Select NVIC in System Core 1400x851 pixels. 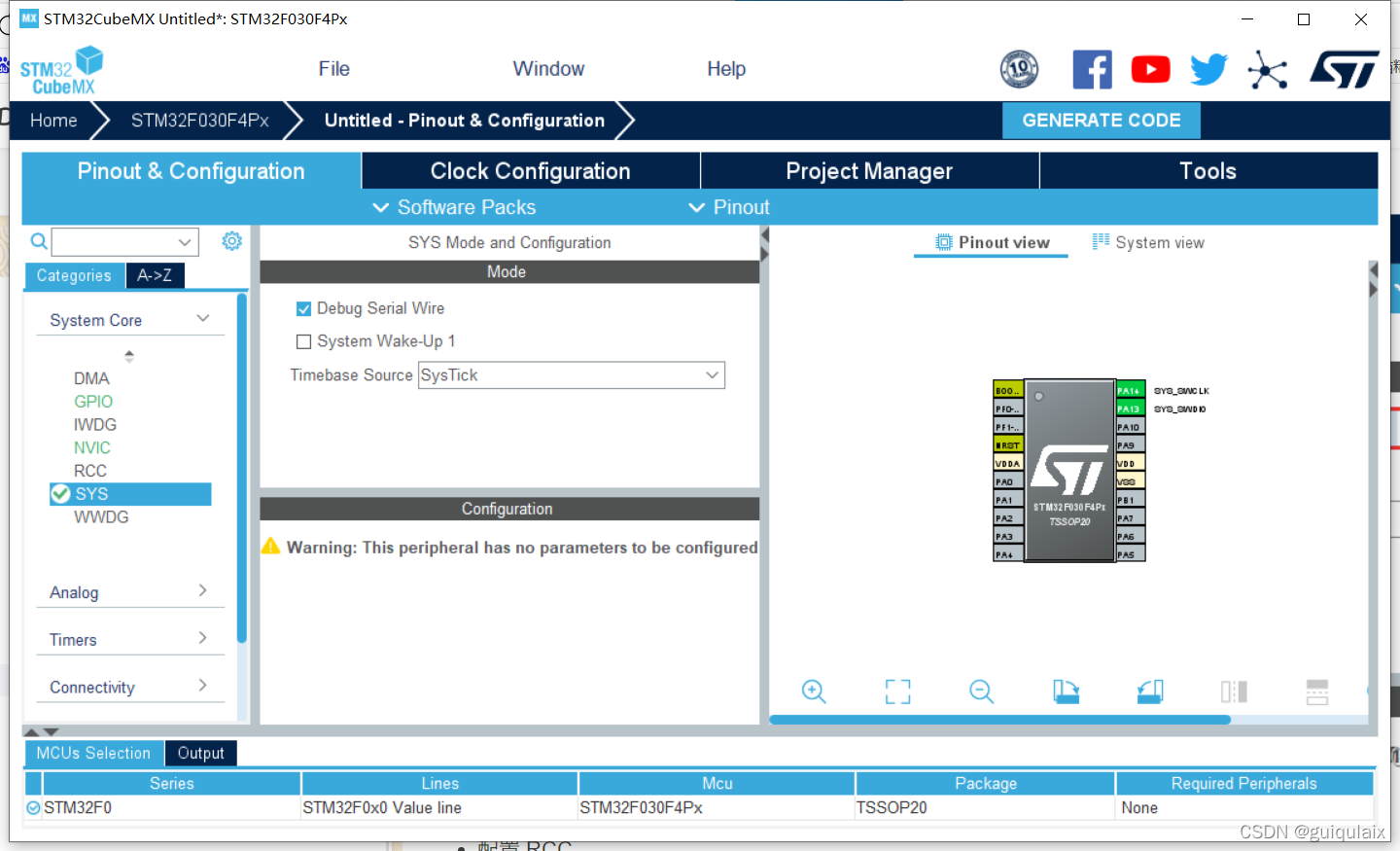point(92,448)
